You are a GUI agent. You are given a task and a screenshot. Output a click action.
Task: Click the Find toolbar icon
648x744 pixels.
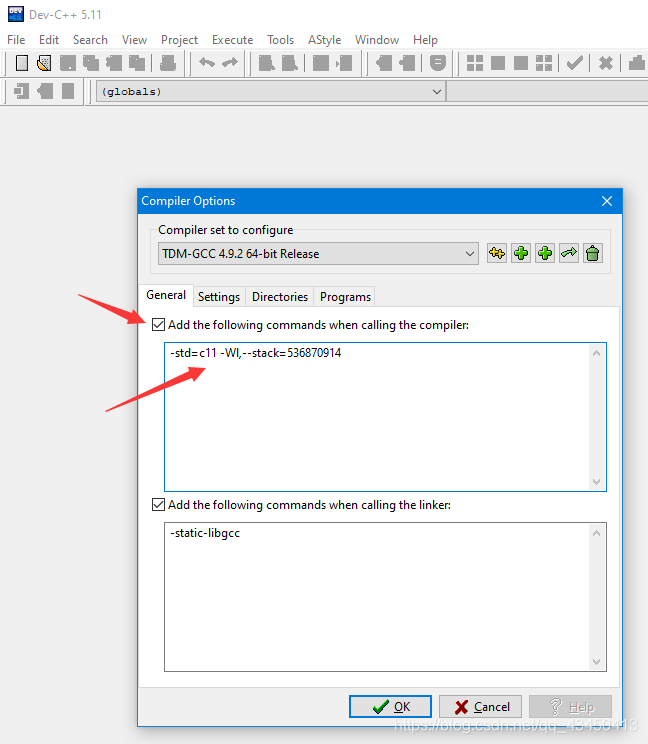267,63
